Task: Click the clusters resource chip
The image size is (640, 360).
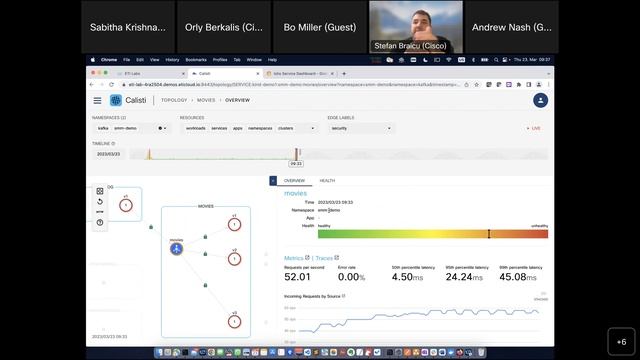Action: [x=285, y=128]
